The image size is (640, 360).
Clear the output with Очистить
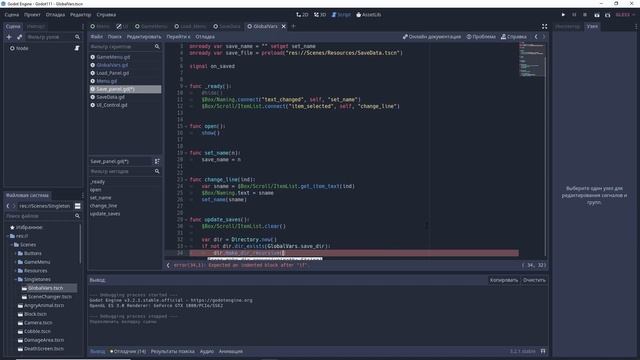(534, 280)
